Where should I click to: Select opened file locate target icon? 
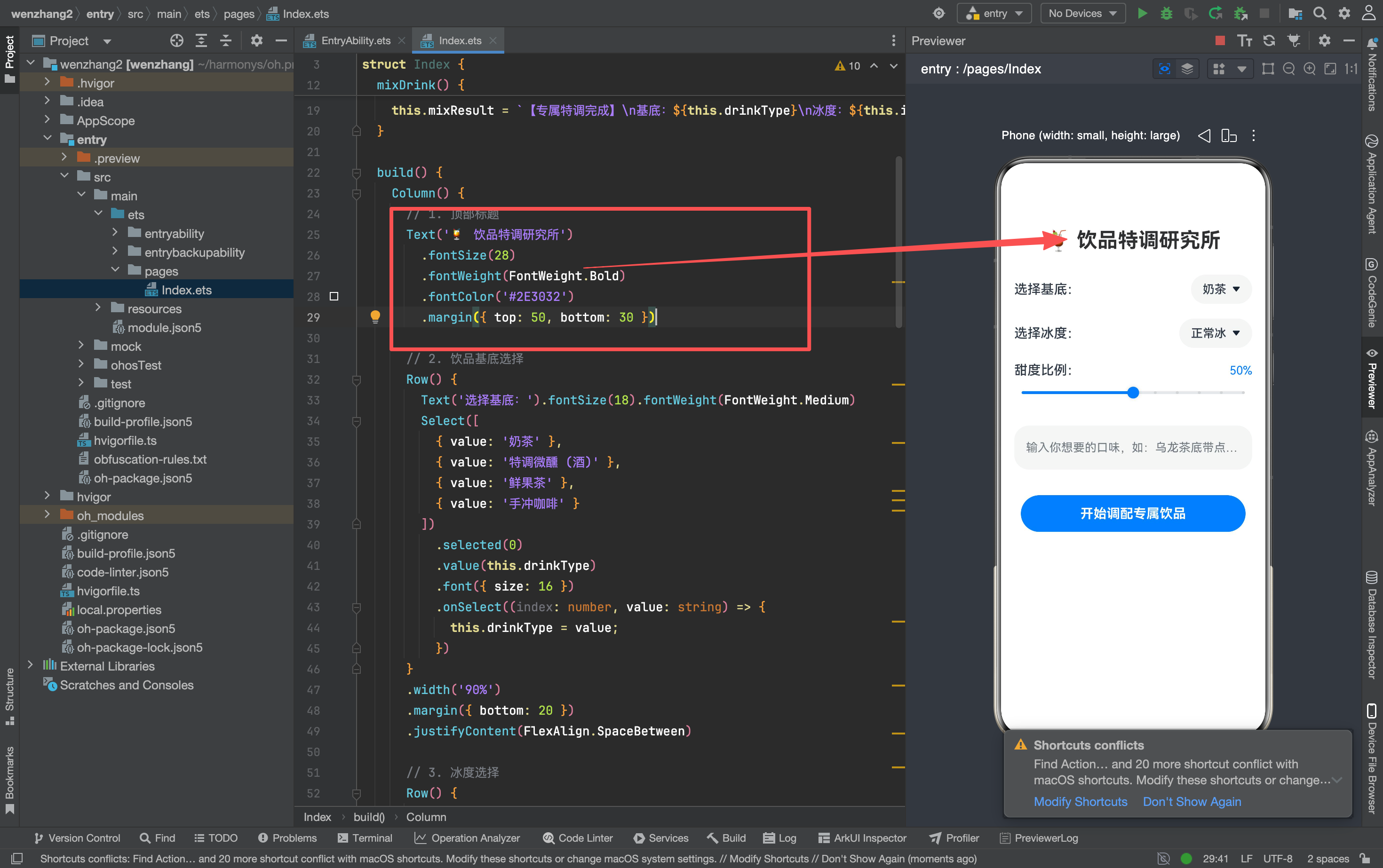177,41
